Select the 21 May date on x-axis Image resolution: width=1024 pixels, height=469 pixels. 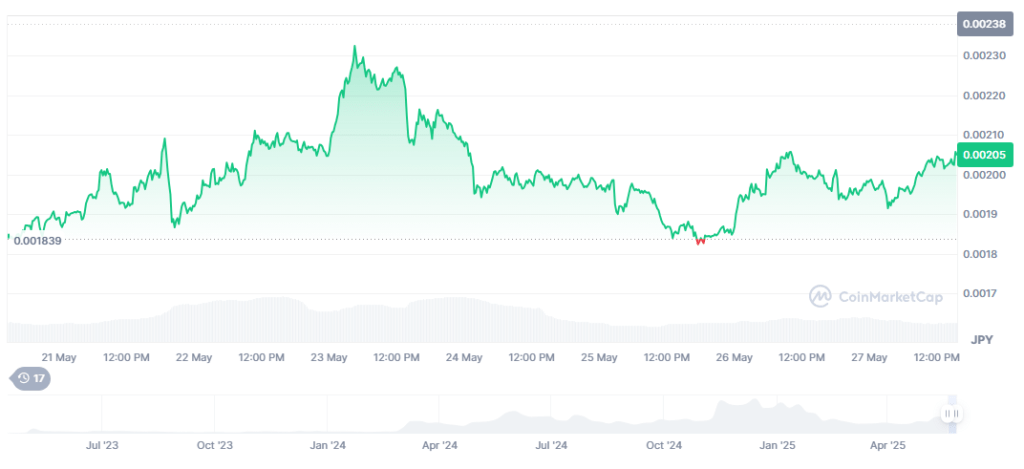[59, 357]
